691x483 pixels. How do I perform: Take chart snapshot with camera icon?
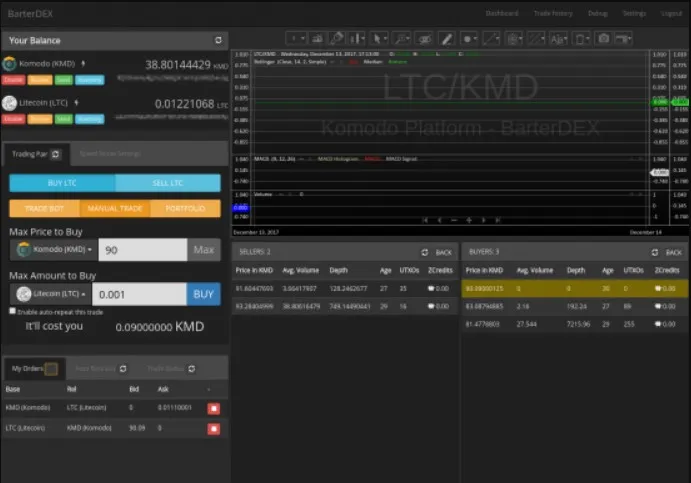[x=603, y=39]
